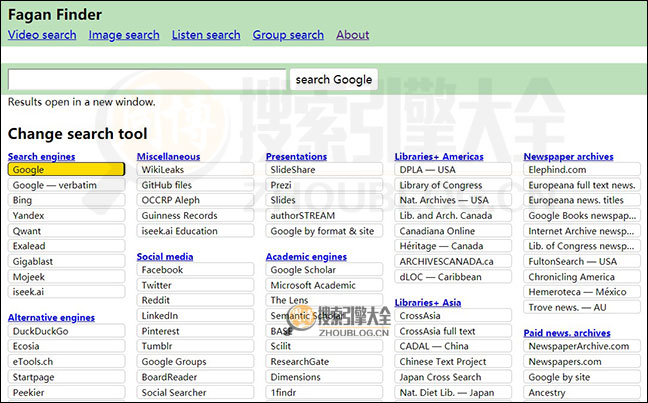Open the Academic engines category link
Viewport: 648px width, 403px height.
(x=306, y=257)
